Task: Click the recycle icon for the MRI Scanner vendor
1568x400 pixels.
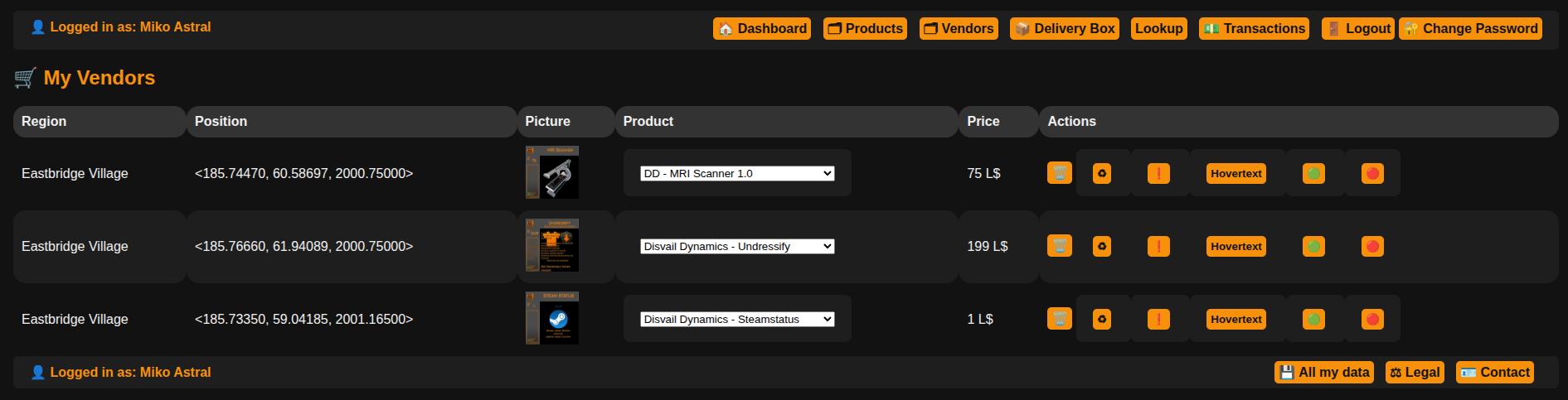Action: tap(1101, 173)
